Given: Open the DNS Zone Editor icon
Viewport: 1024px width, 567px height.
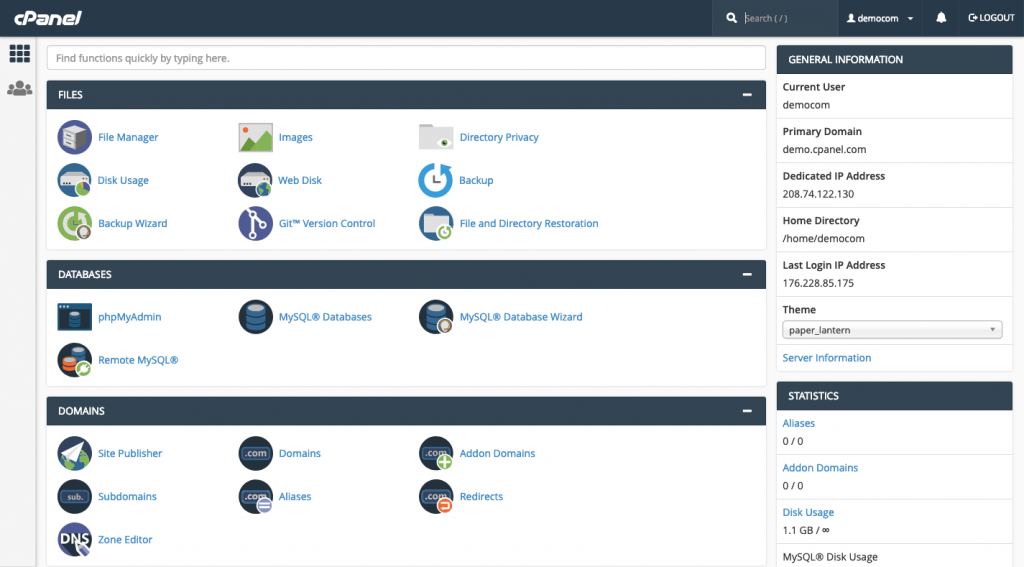Looking at the screenshot, I should coord(74,540).
